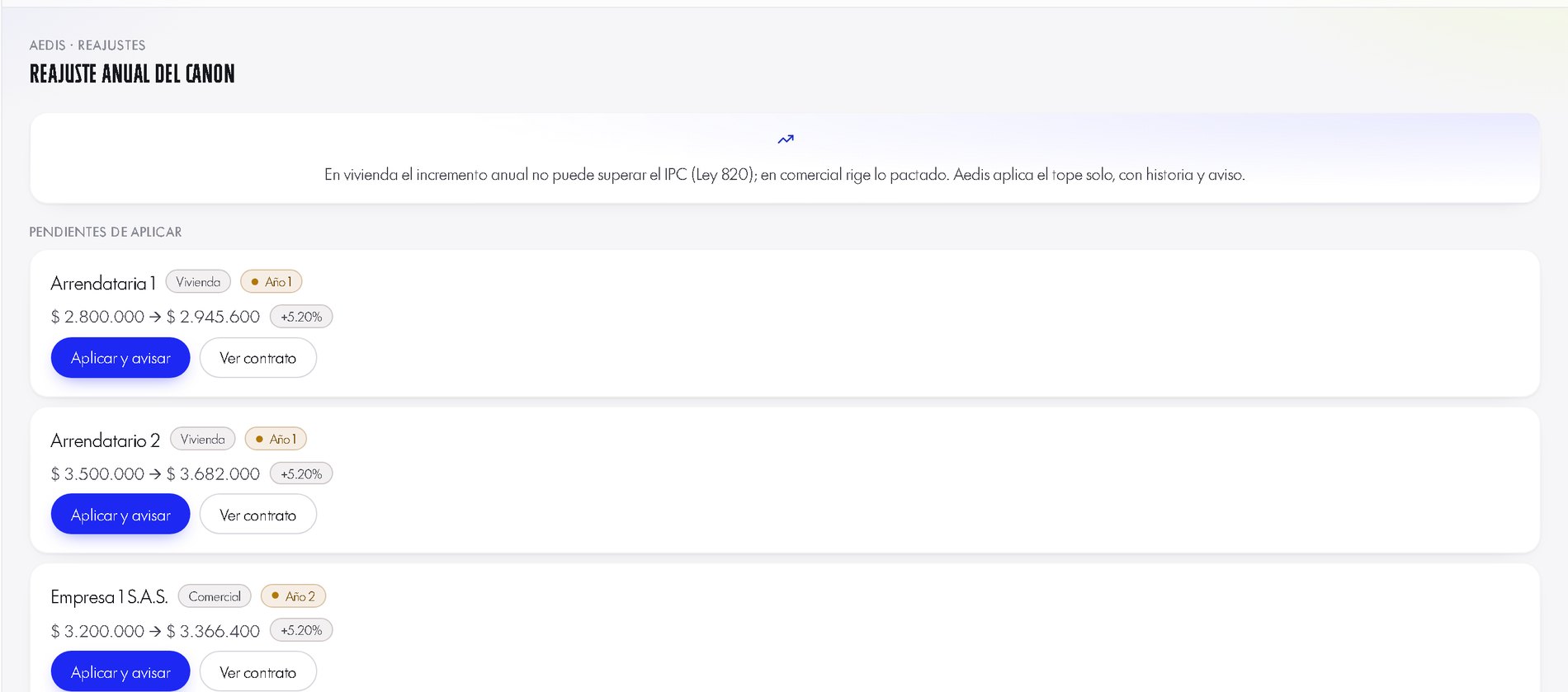Click the REAJUSTE ANUAL DEL CANON heading

(x=132, y=74)
